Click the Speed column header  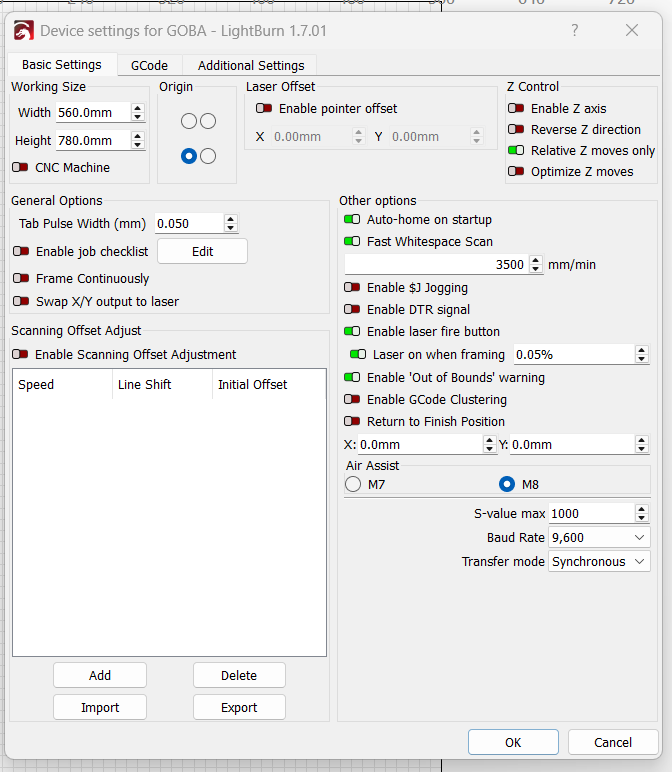63,385
